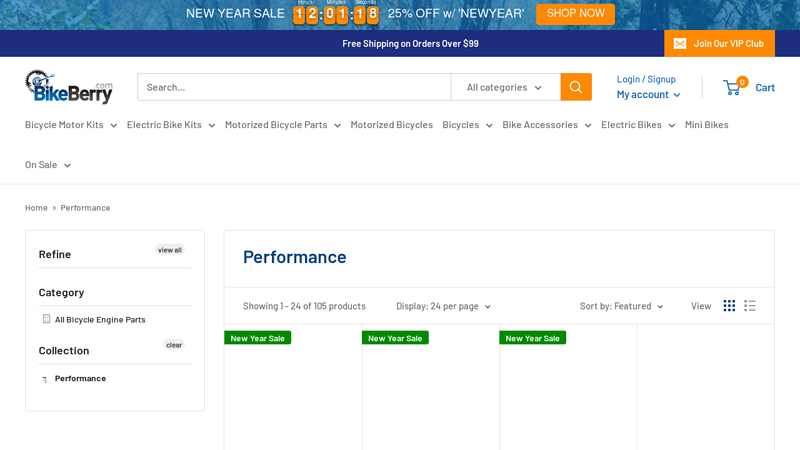Click clear beside Collection filter
Screen dimensions: 800x450
pos(174,345)
